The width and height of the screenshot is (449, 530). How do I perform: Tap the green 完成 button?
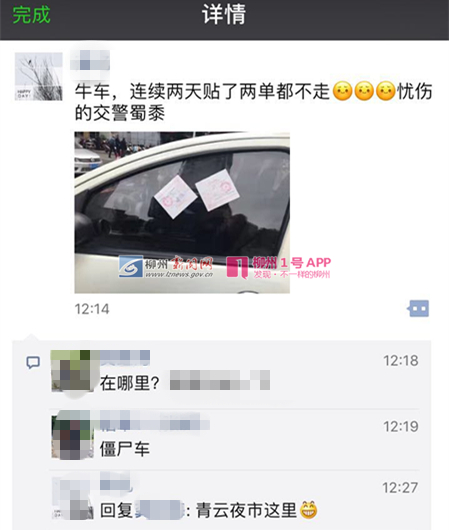point(31,15)
